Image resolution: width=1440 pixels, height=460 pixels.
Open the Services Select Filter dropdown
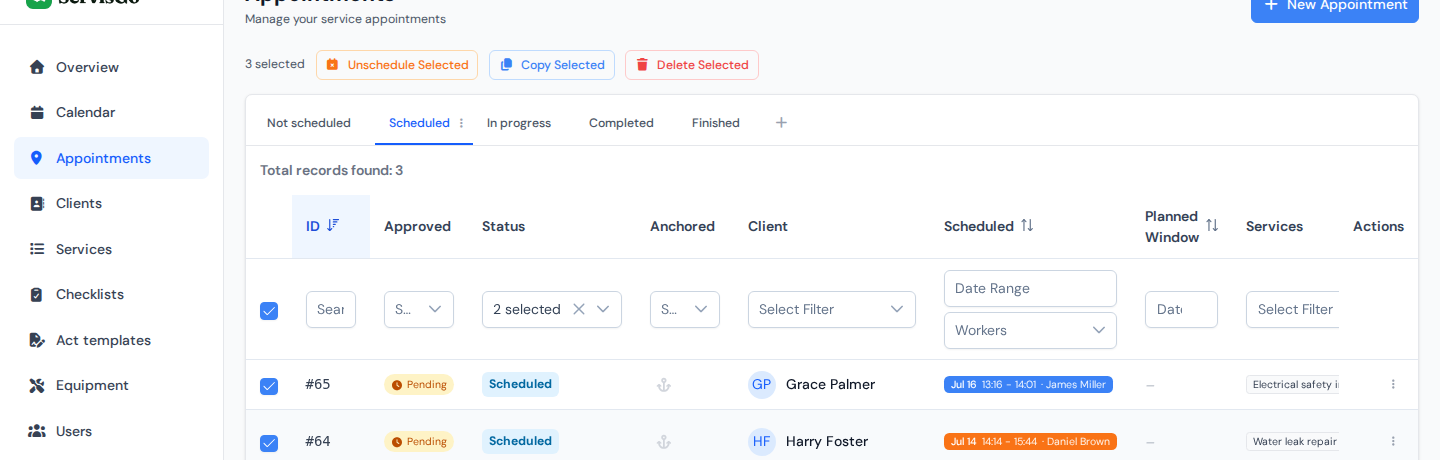pyautogui.click(x=1292, y=309)
